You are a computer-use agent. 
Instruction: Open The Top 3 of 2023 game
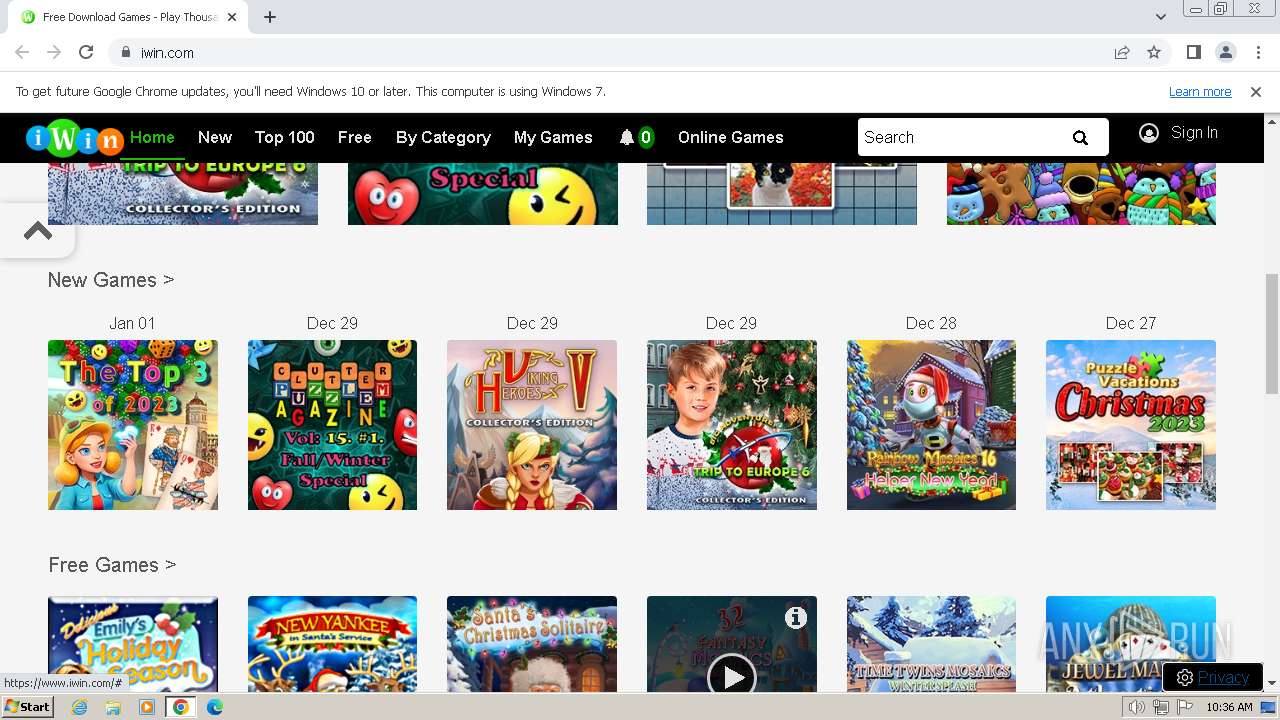133,425
